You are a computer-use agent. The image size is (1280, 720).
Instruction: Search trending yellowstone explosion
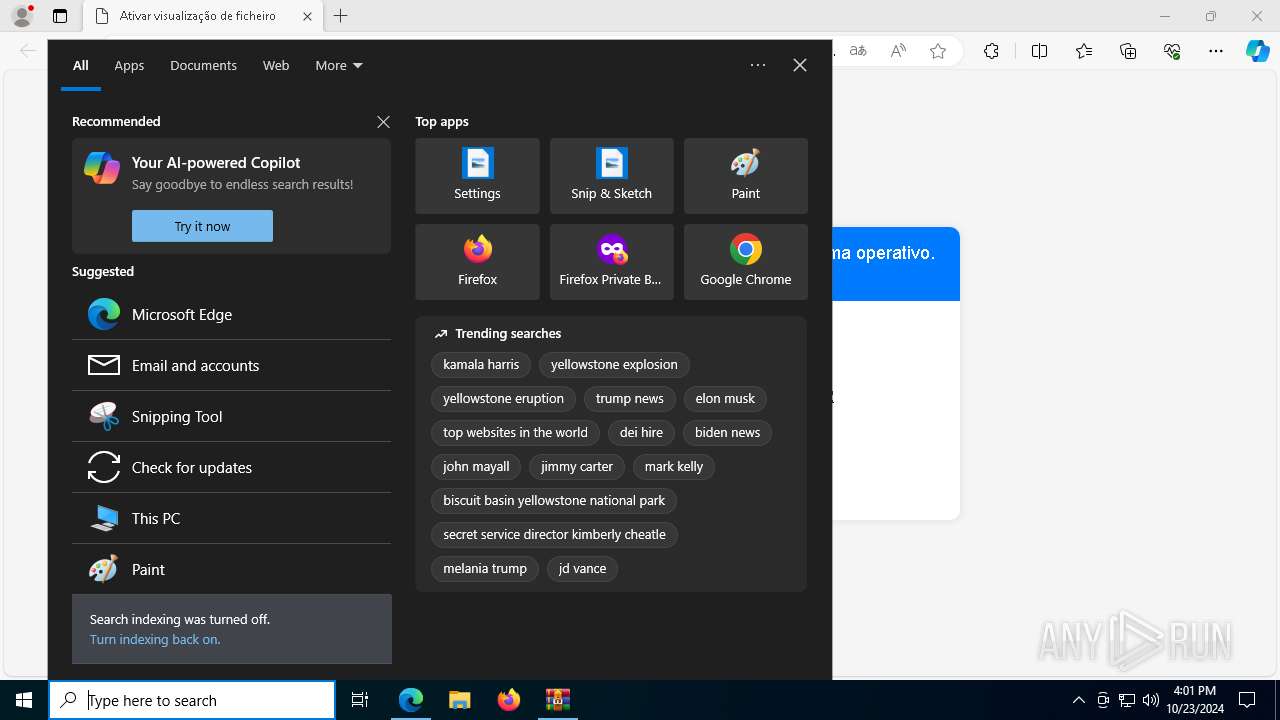614,365
